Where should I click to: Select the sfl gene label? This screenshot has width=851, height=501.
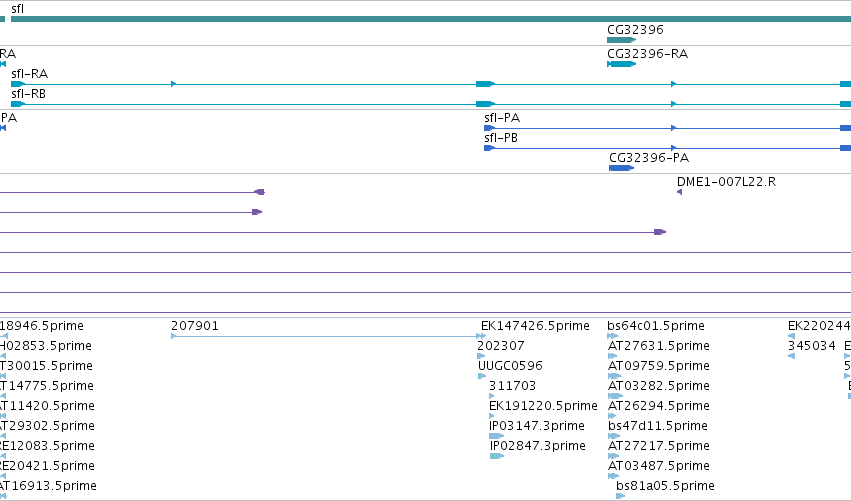(17, 9)
